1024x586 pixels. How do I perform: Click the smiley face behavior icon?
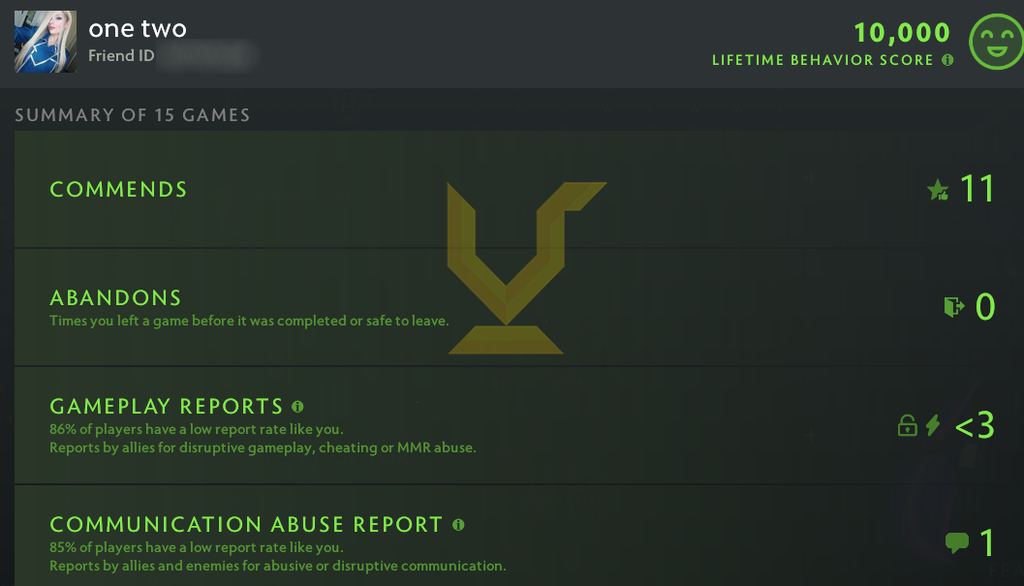point(996,42)
